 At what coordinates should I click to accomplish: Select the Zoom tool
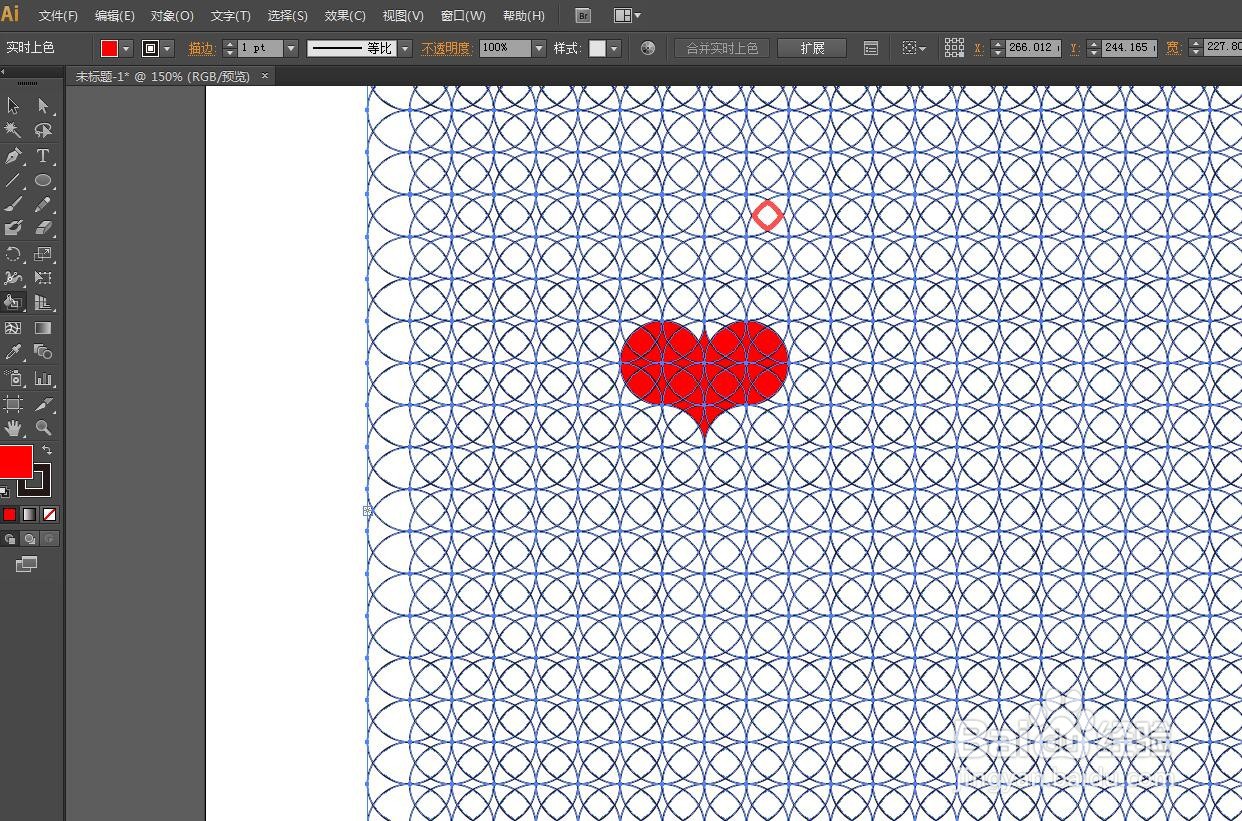(43, 428)
